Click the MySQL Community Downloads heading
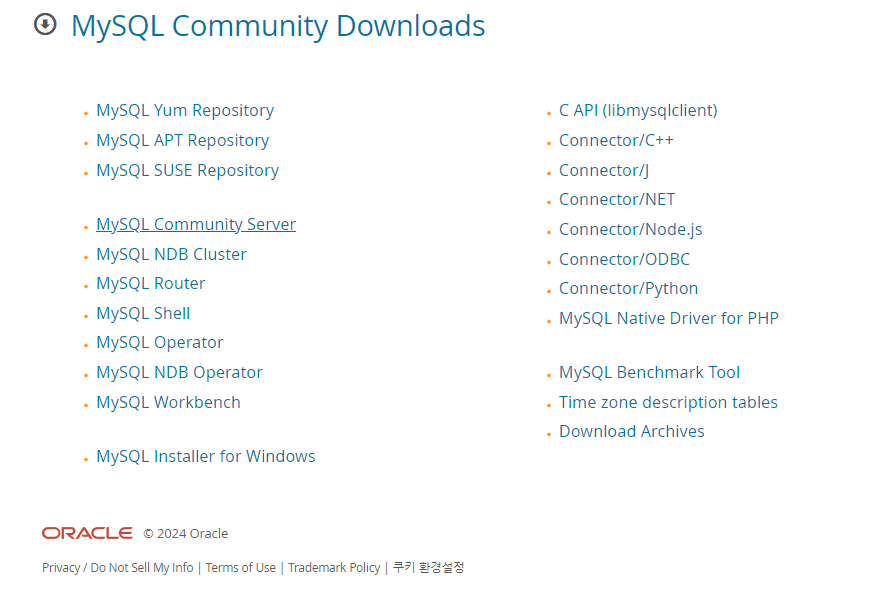Viewport: 893px width, 616px height. [x=278, y=26]
